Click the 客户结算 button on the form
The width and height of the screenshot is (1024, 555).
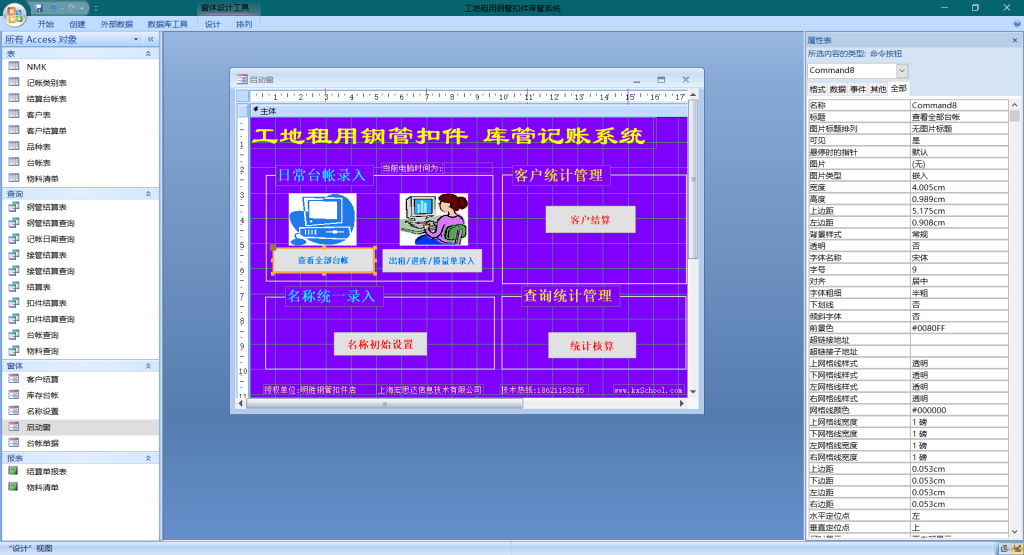click(590, 219)
